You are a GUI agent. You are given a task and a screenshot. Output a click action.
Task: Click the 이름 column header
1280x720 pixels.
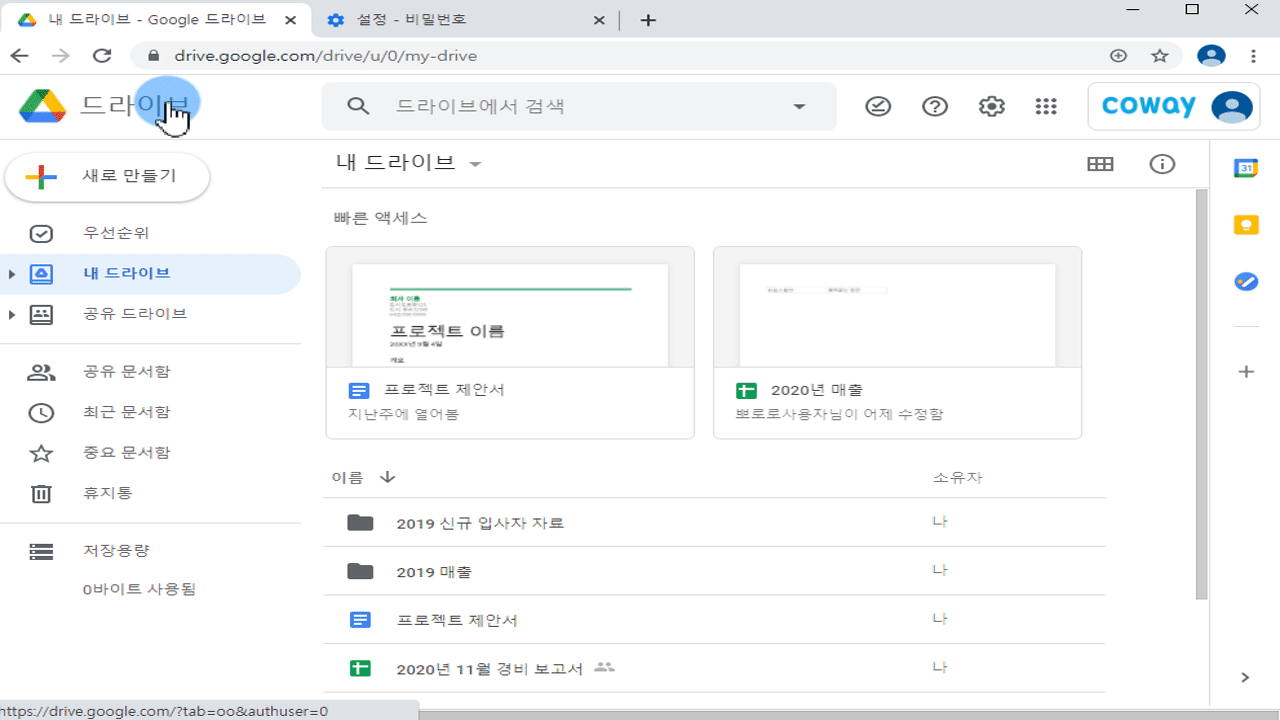point(347,478)
